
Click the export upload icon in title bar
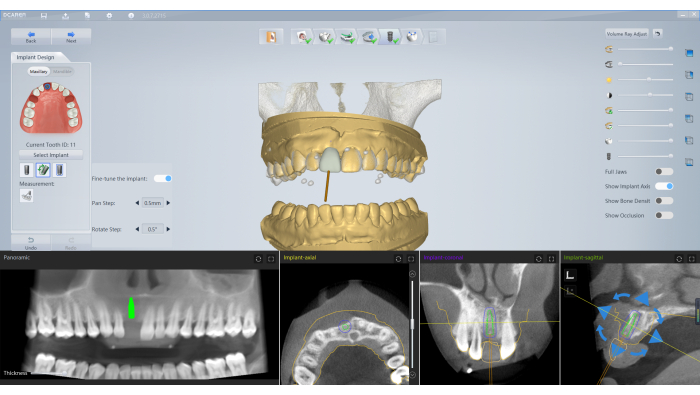(x=66, y=16)
